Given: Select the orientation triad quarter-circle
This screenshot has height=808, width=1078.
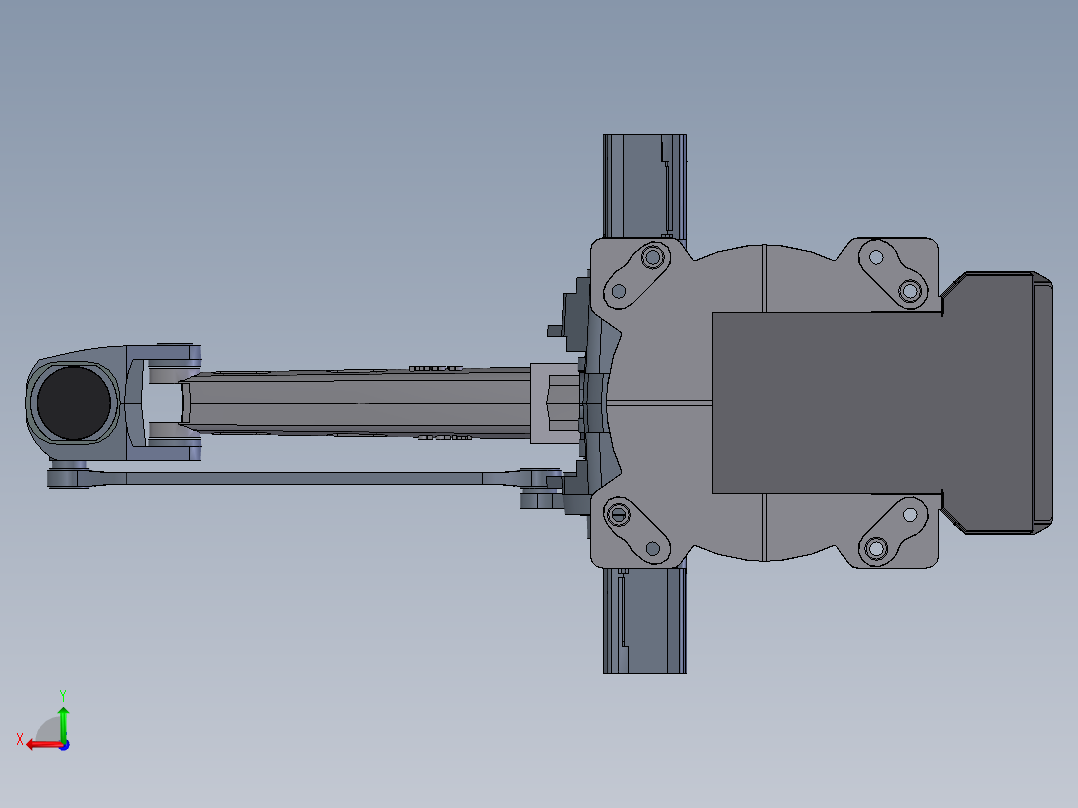Looking at the screenshot, I should pos(48,729).
